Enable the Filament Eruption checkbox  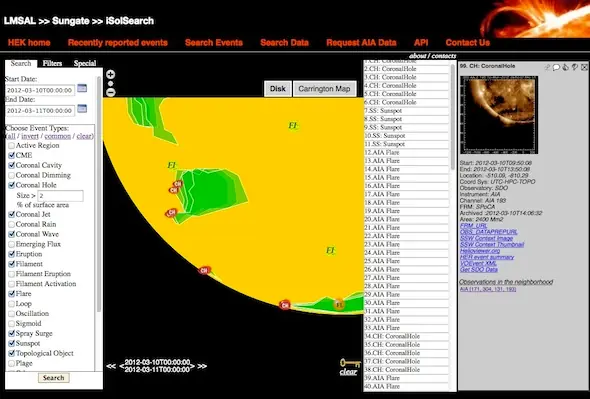(12, 274)
